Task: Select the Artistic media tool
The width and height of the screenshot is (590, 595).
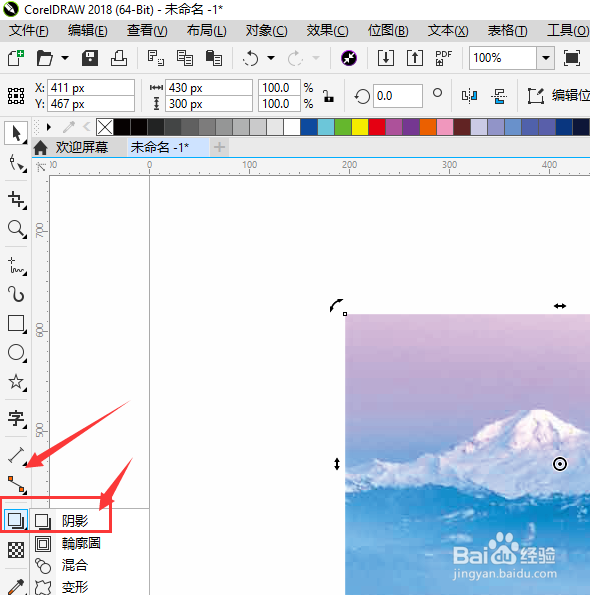Action: pyautogui.click(x=16, y=294)
